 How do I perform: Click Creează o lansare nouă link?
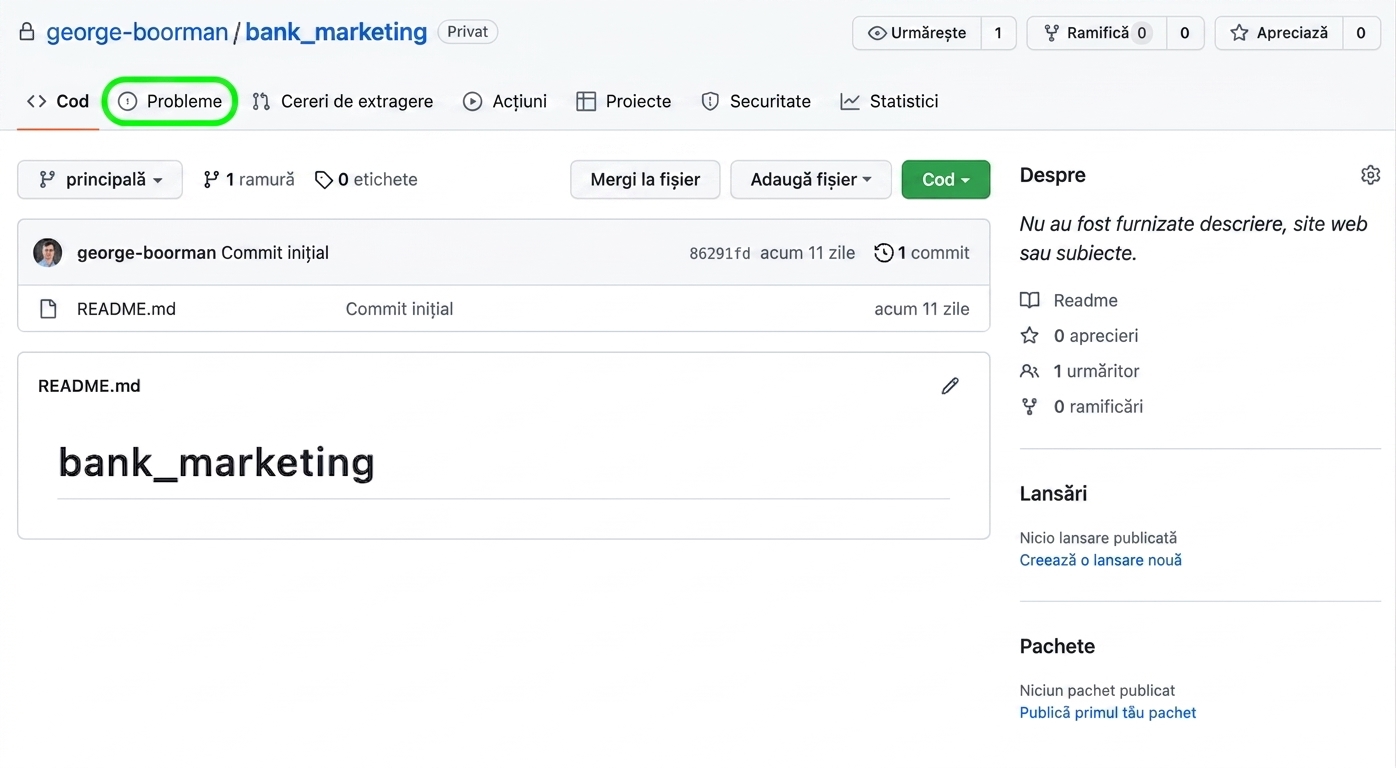click(x=1100, y=560)
